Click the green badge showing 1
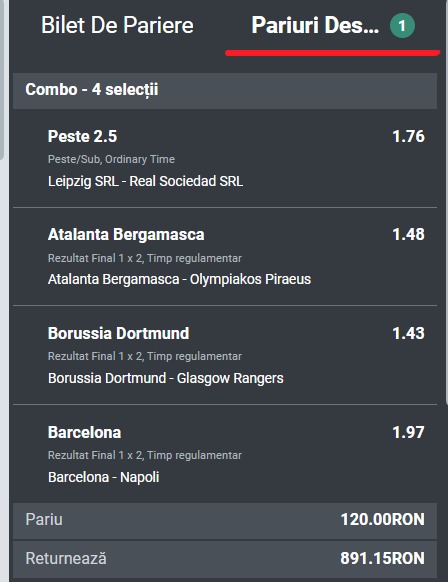This screenshot has height=582, width=448. click(402, 26)
